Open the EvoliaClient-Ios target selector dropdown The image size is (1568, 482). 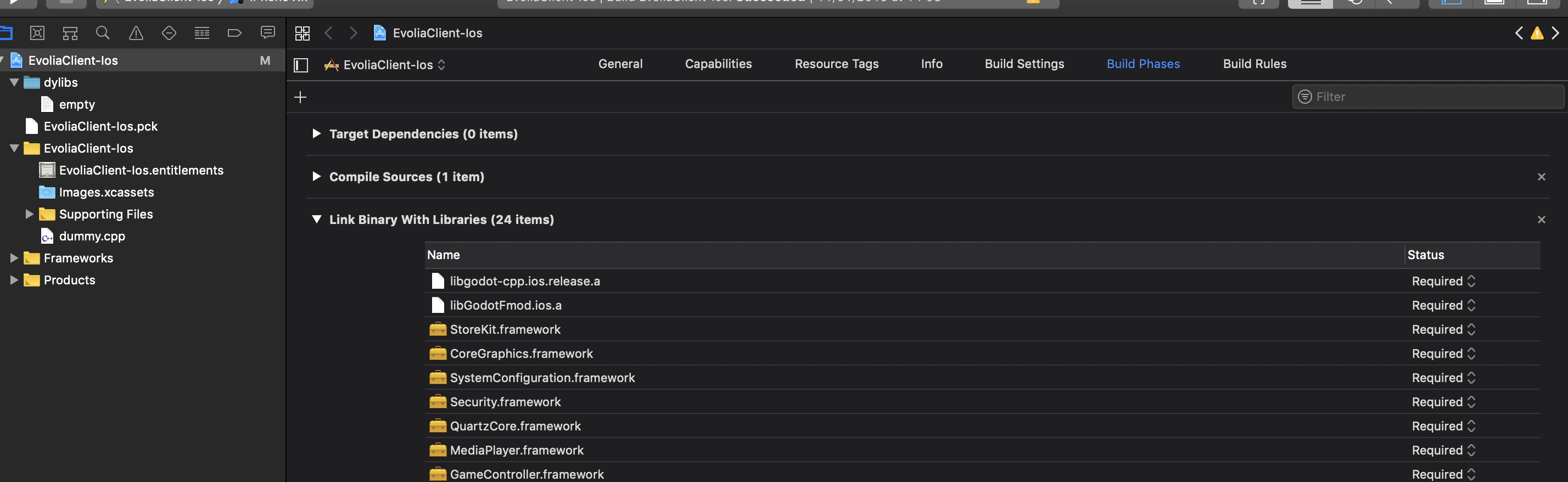pyautogui.click(x=385, y=65)
